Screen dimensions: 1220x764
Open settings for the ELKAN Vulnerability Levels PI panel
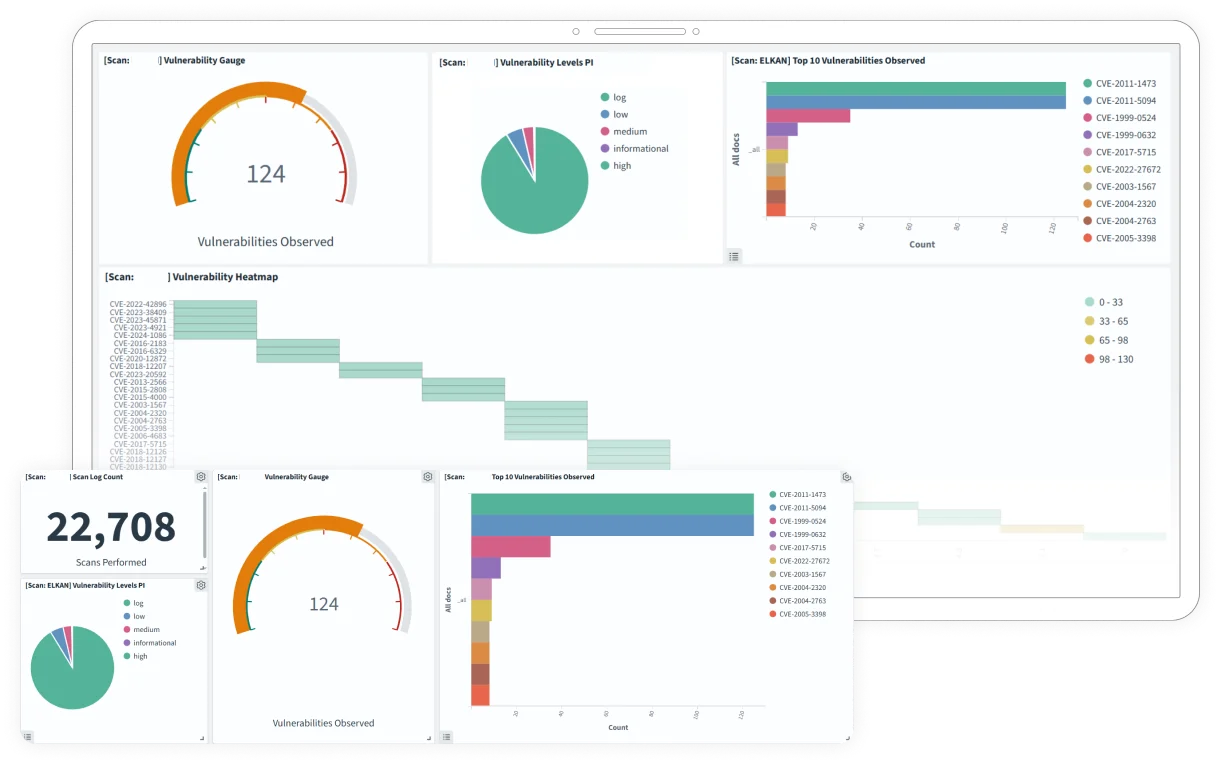pyautogui.click(x=201, y=585)
